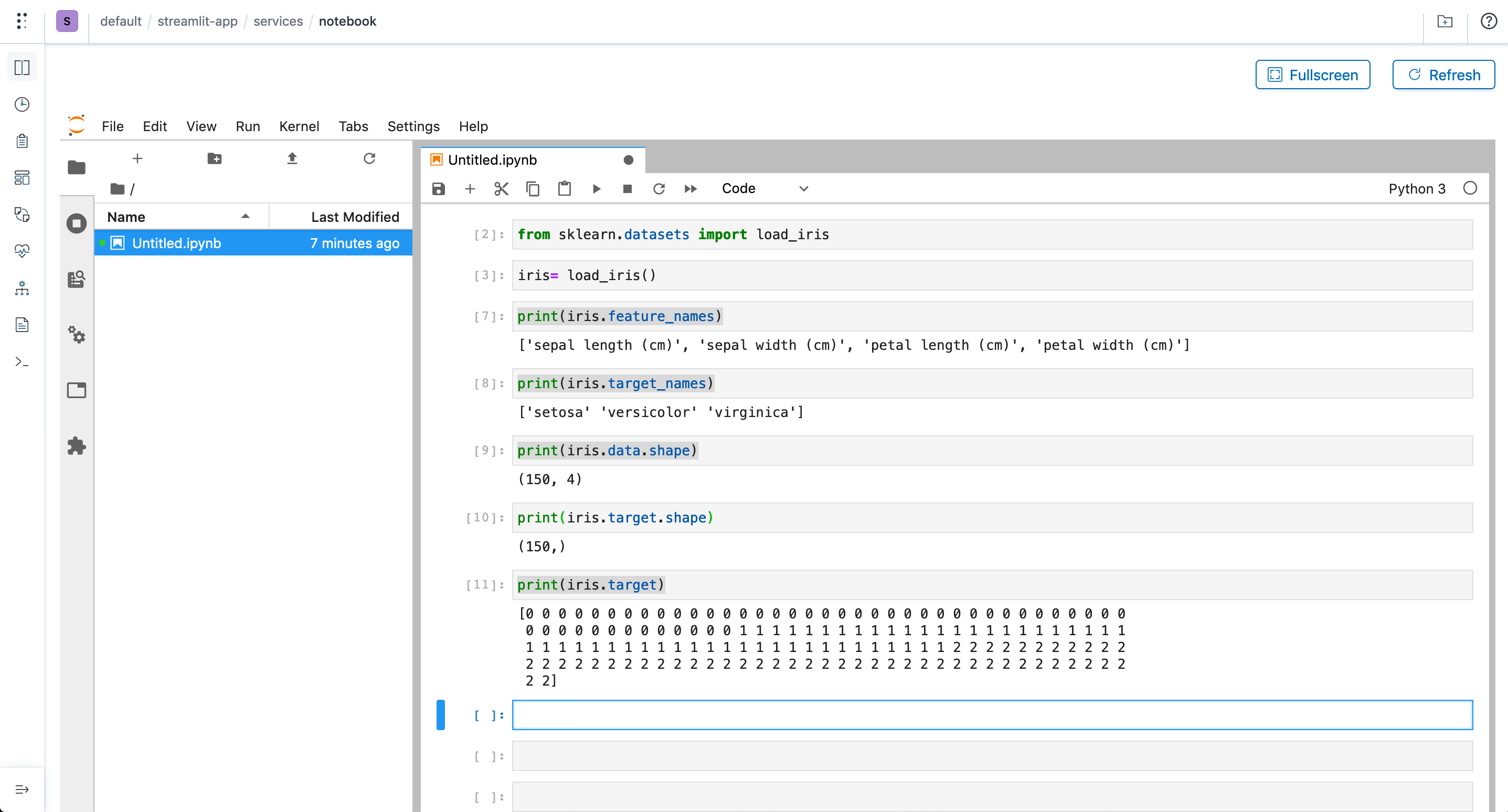
Task: Select the Untitled.ipynb notebook tab
Action: (492, 160)
